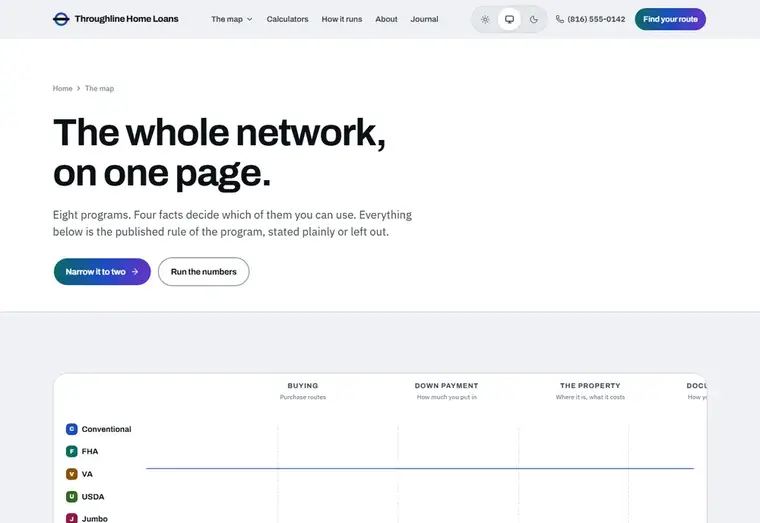Click the BUYING column heading
This screenshot has width=760, height=523.
tap(303, 386)
